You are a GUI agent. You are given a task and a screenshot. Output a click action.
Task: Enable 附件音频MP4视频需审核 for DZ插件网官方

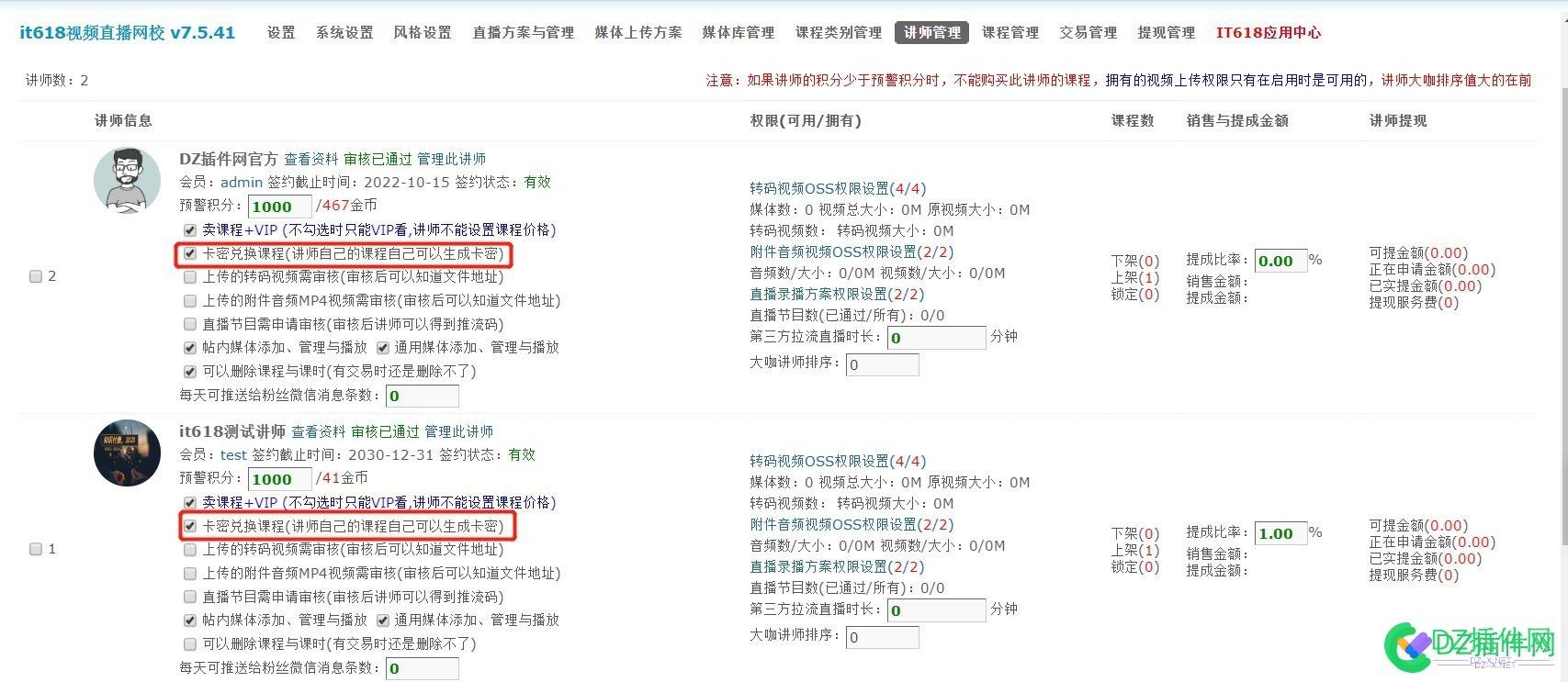190,300
